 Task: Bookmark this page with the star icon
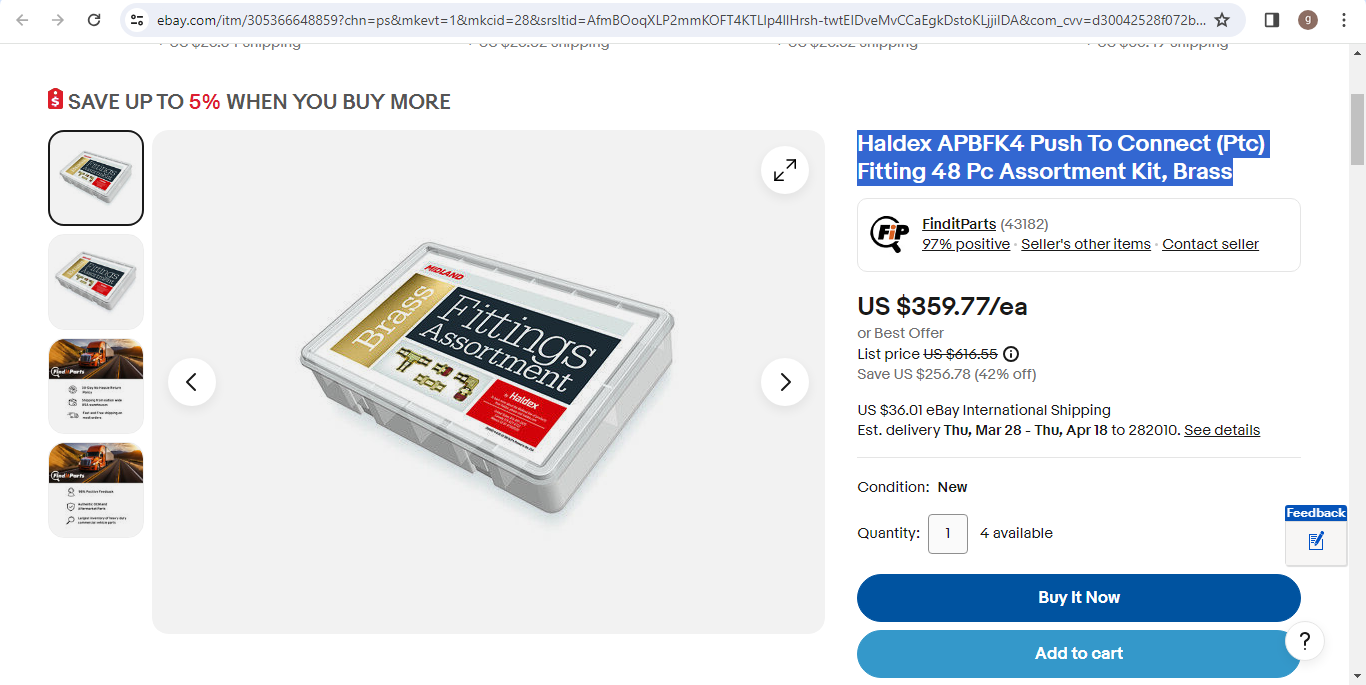click(1222, 20)
